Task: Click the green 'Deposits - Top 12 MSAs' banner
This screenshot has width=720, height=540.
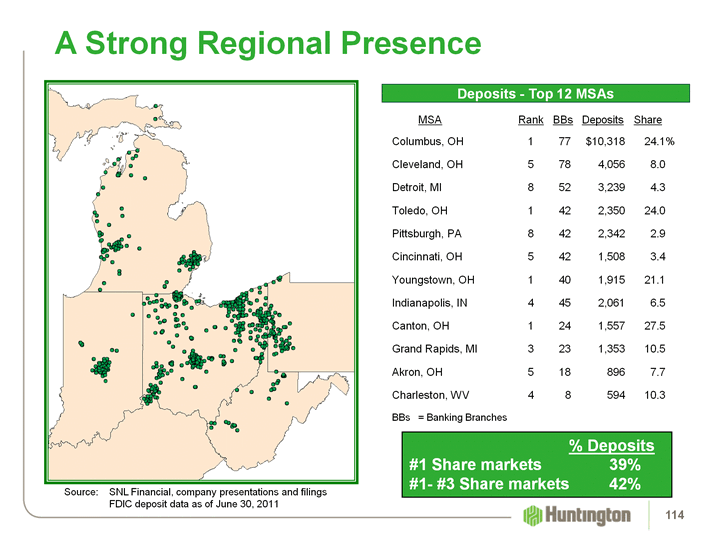Action: click(535, 94)
